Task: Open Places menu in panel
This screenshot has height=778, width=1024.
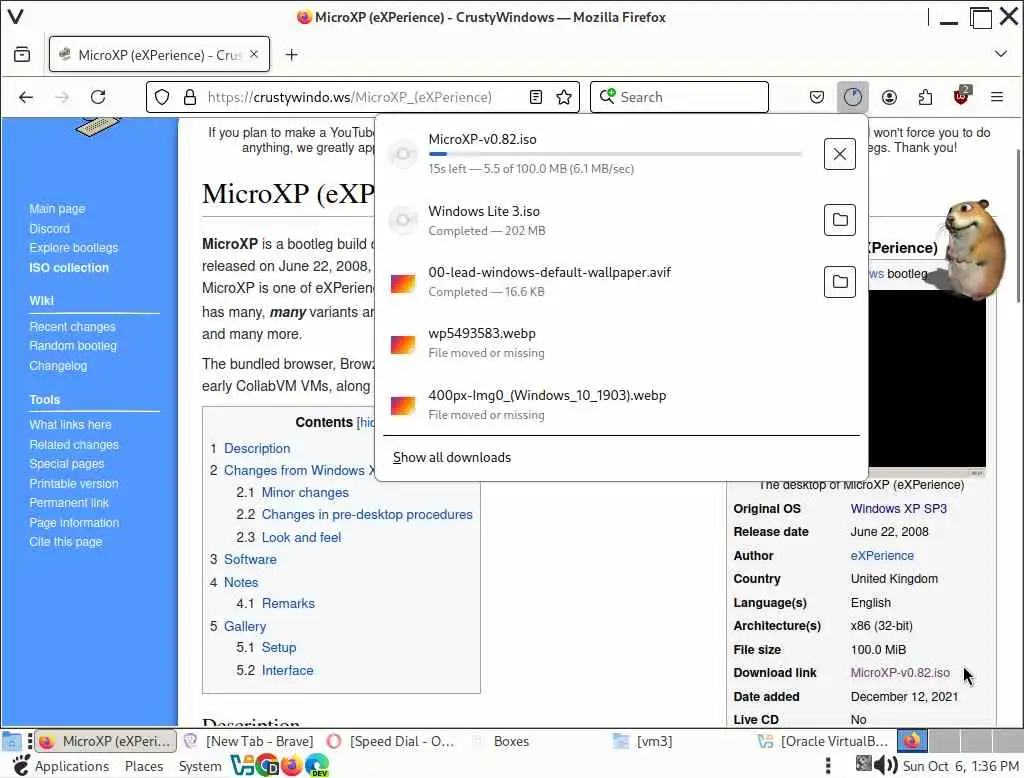Action: pyautogui.click(x=144, y=766)
